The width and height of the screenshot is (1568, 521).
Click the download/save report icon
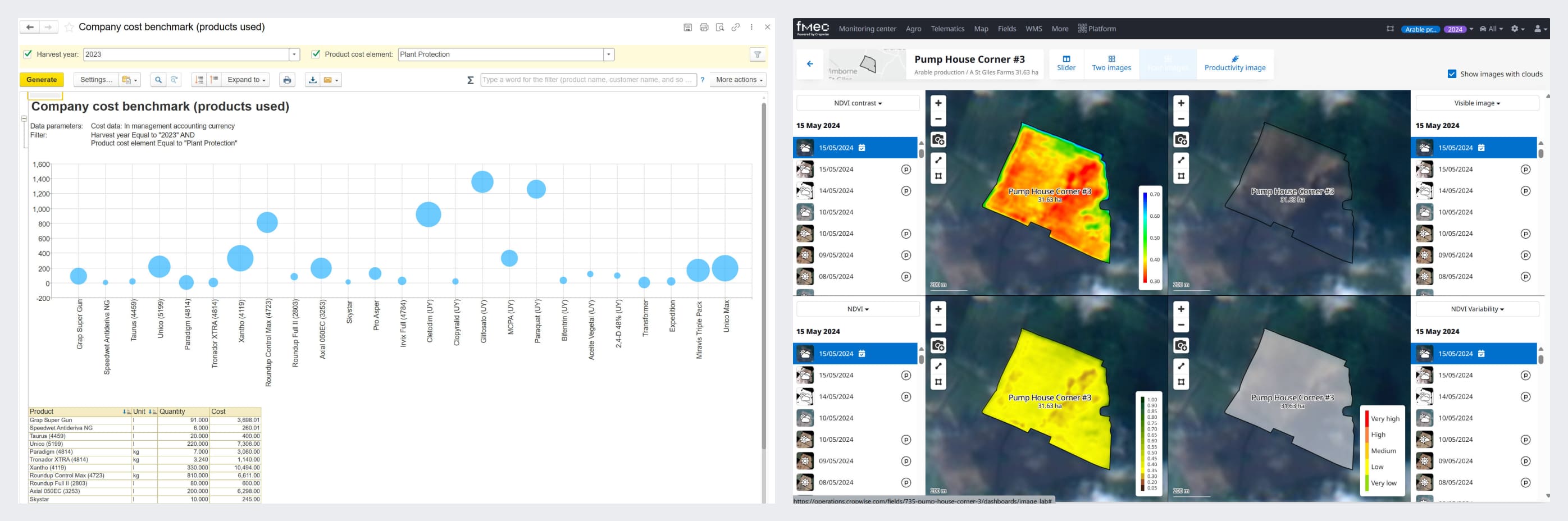tap(312, 80)
